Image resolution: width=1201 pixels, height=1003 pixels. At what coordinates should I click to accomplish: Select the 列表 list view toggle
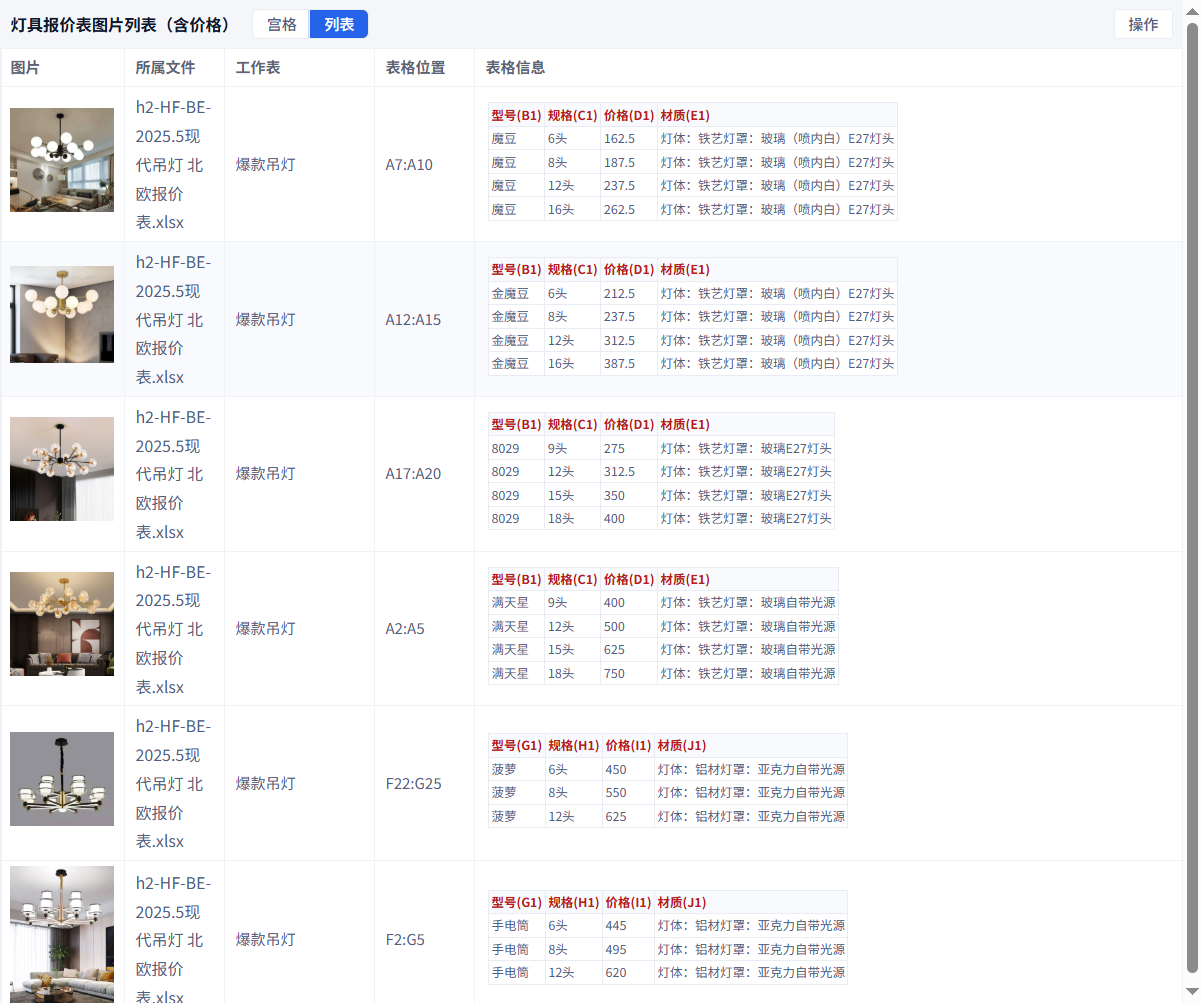tap(339, 25)
